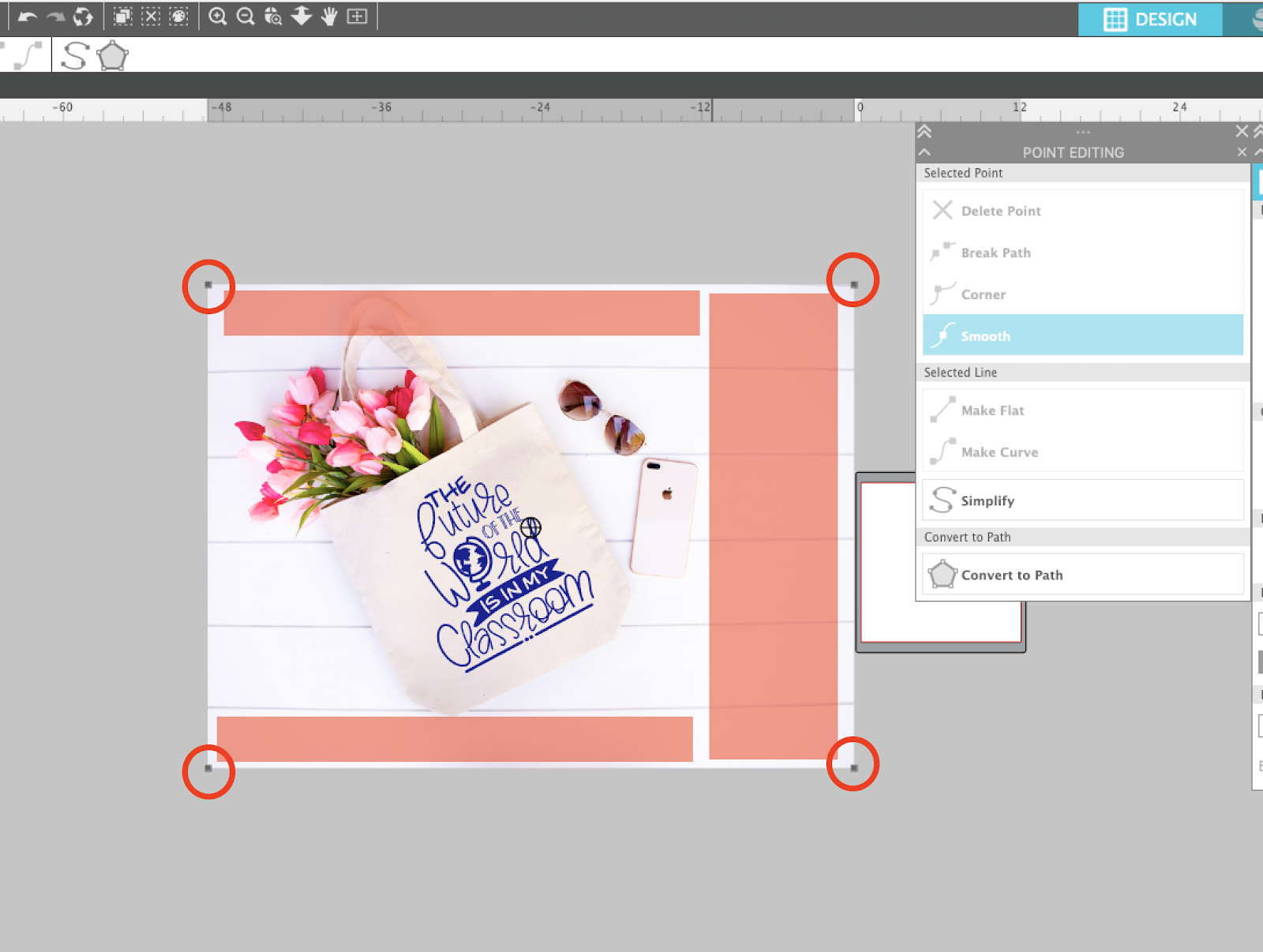Select the Zoom Out tool
The height and width of the screenshot is (952, 1263).
(x=245, y=16)
